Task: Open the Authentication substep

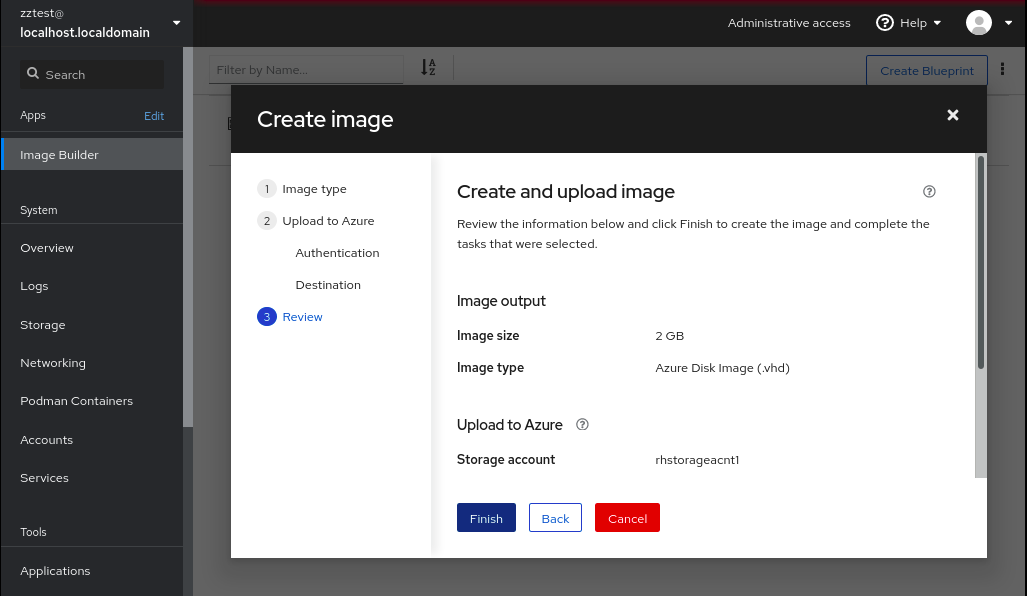Action: click(x=337, y=253)
